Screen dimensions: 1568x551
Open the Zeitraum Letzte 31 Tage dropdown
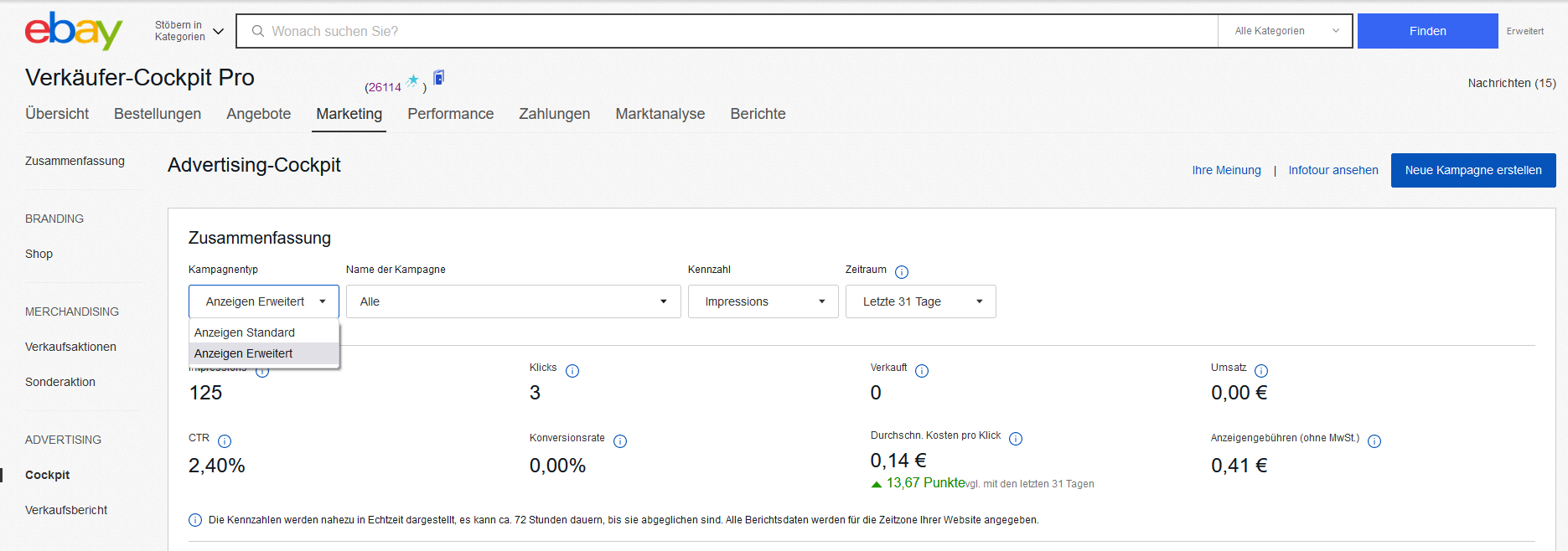(x=920, y=301)
